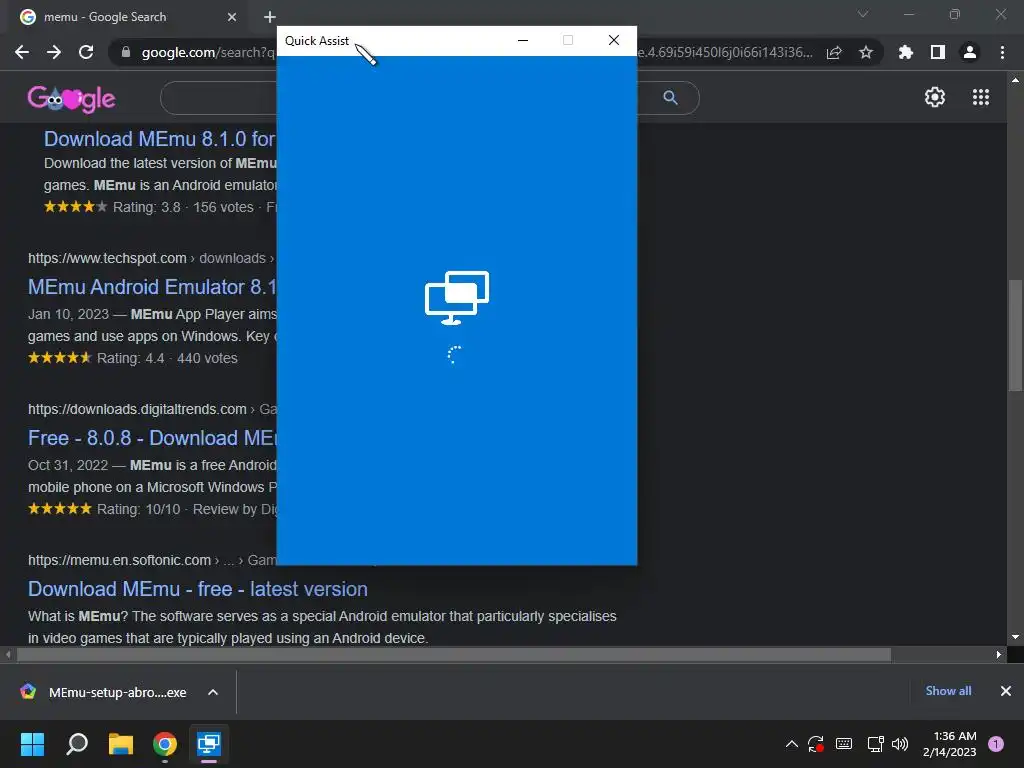
Task: Close the Quick Assist window
Action: (x=614, y=40)
